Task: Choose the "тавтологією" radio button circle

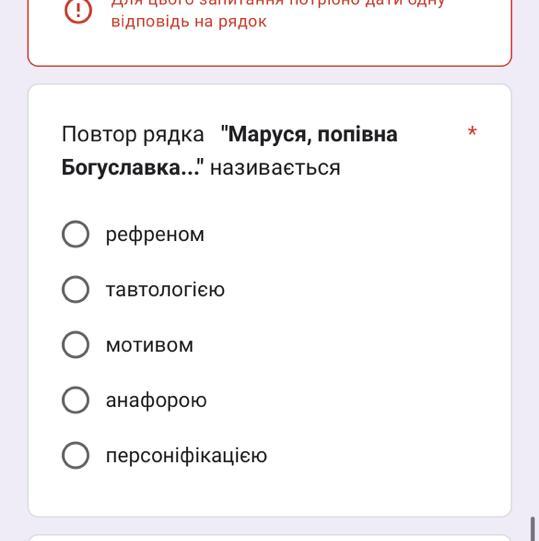Action: (x=76, y=289)
